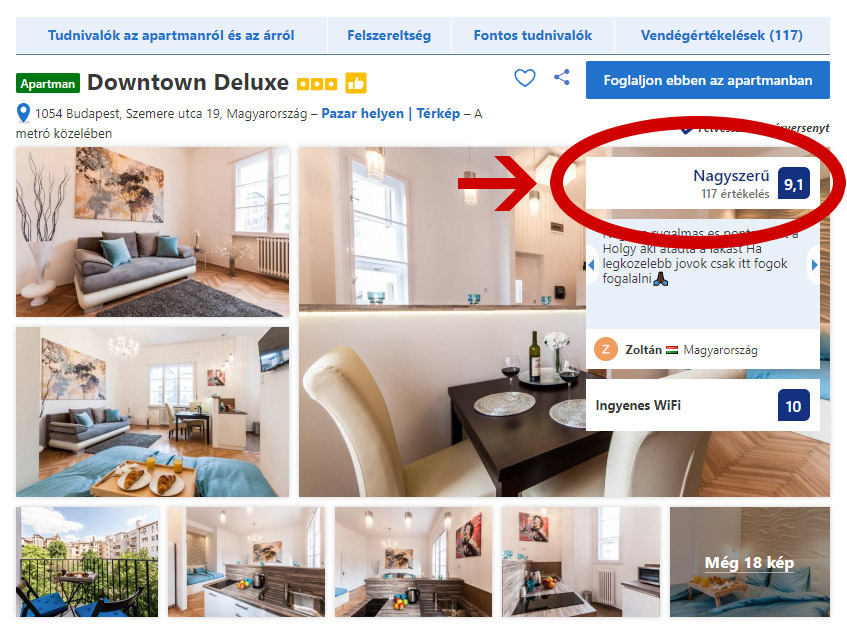The width and height of the screenshot is (847, 625).
Task: Open the balcony view thumbnail photo
Action: (89, 562)
